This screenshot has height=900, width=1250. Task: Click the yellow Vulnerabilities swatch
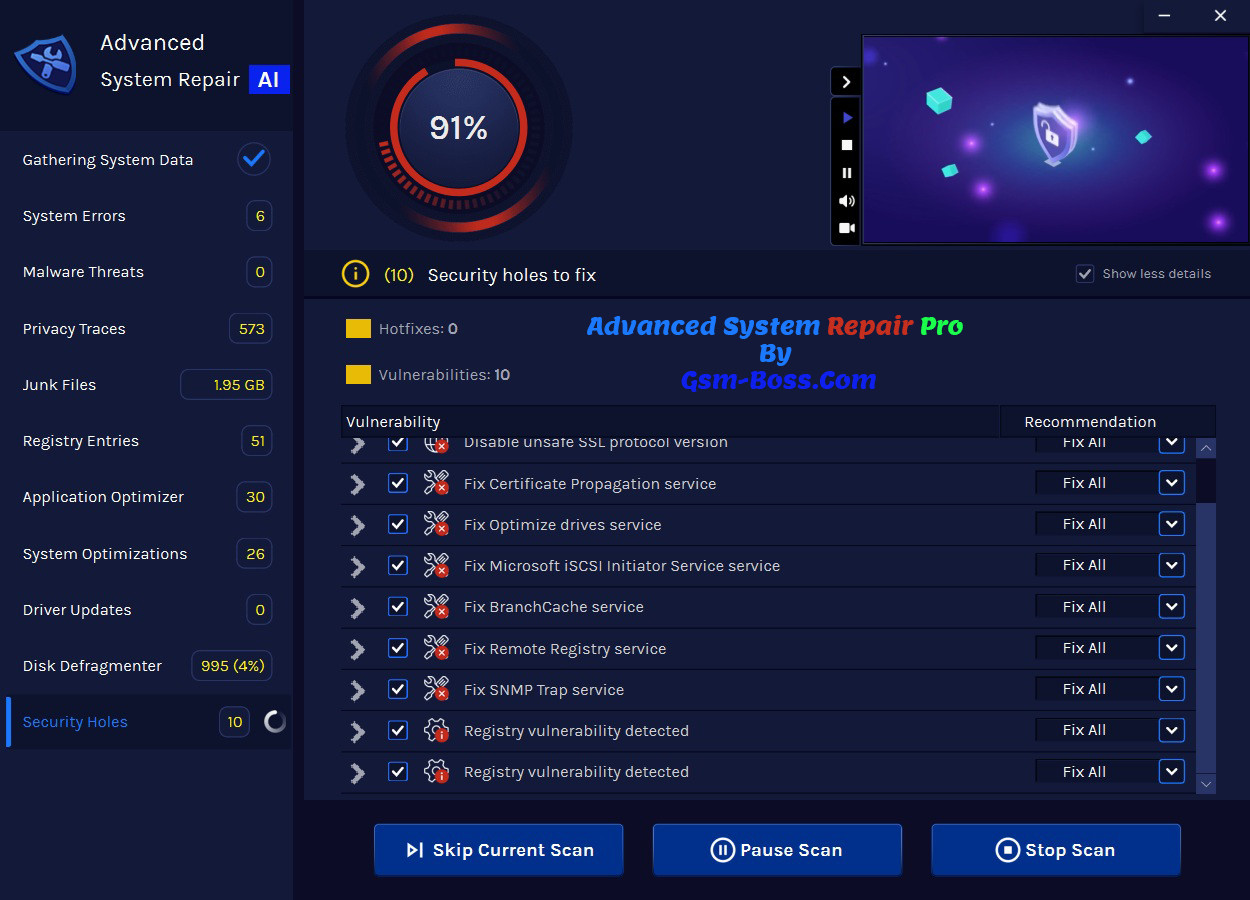358,374
